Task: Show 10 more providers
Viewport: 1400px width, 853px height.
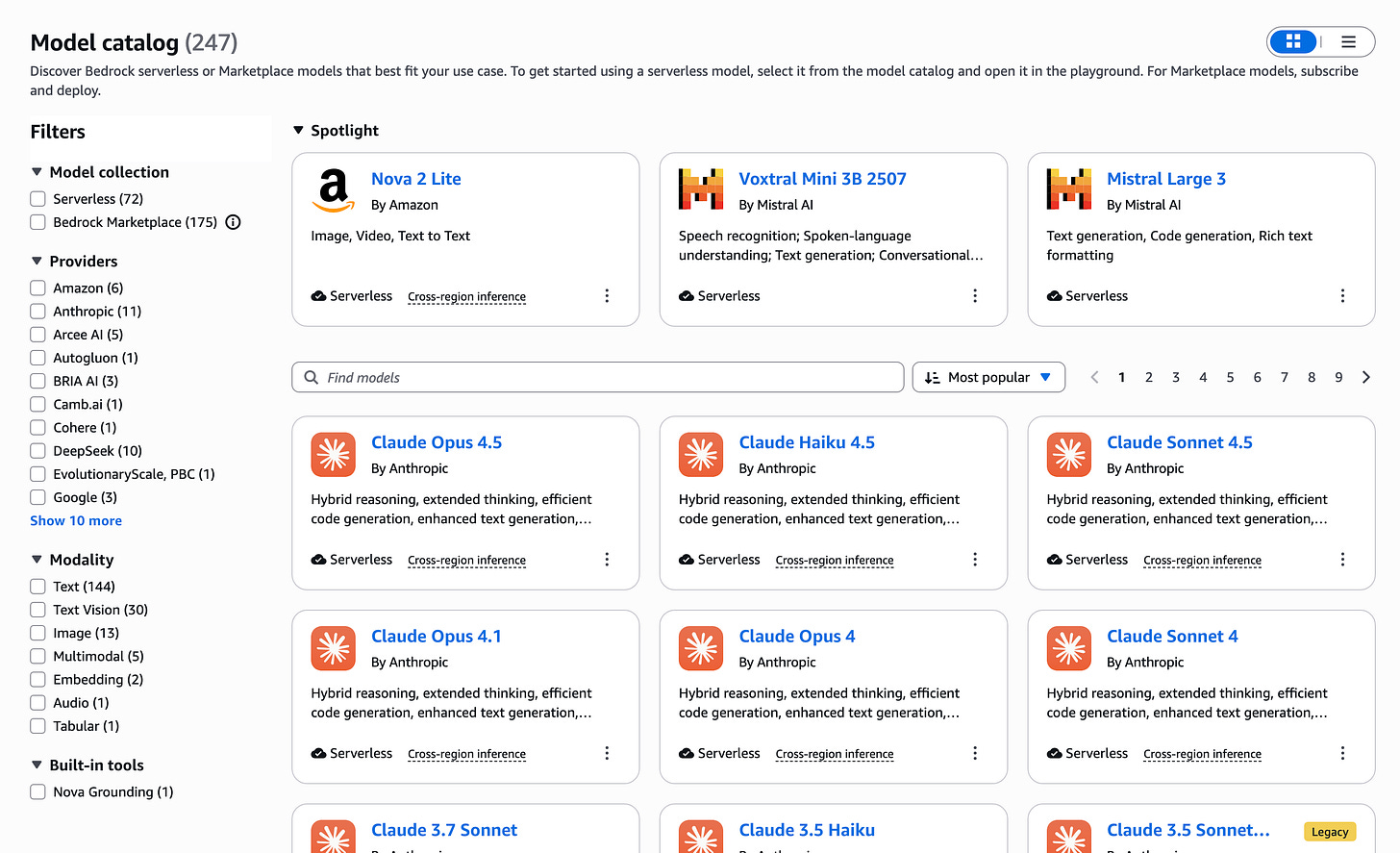Action: click(x=76, y=521)
